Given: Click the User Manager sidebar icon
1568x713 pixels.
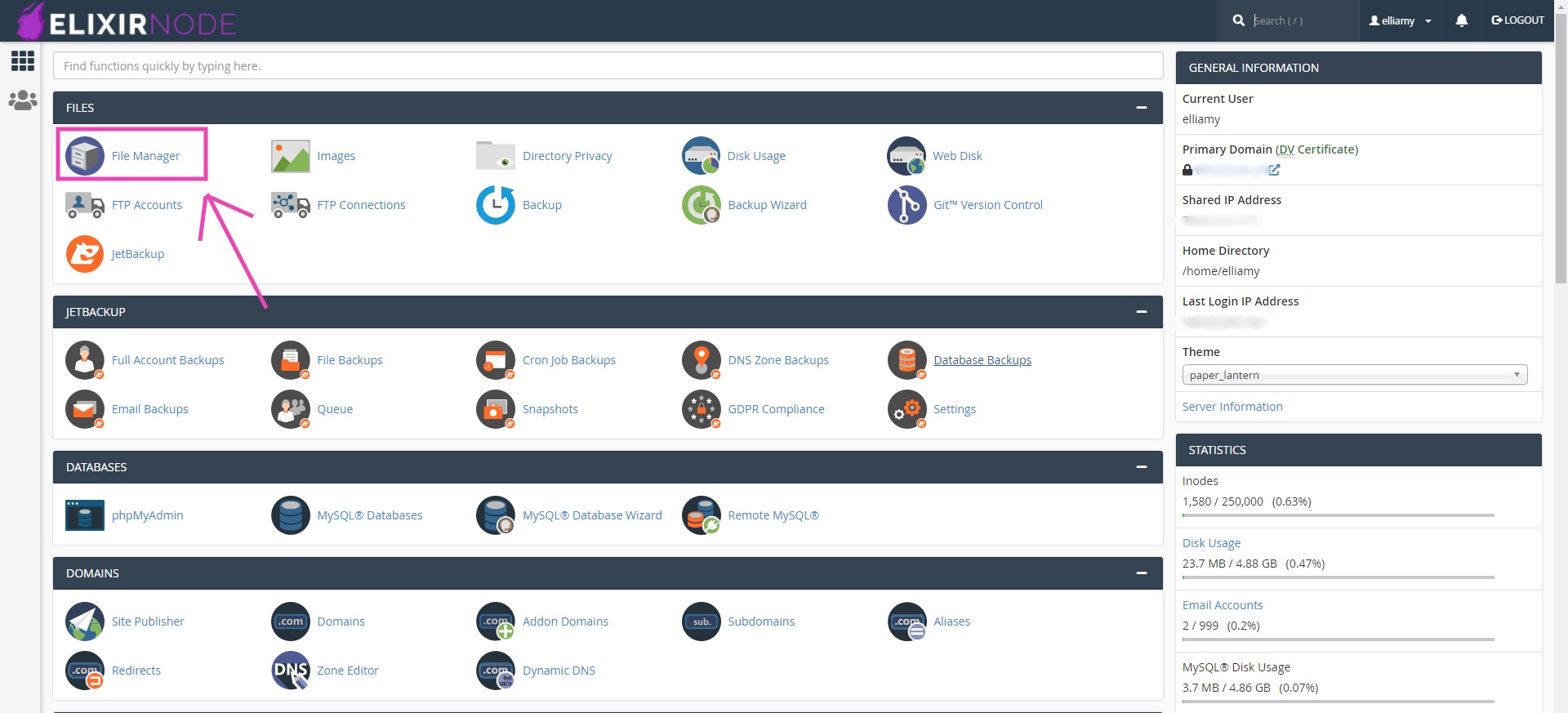Looking at the screenshot, I should 23,100.
